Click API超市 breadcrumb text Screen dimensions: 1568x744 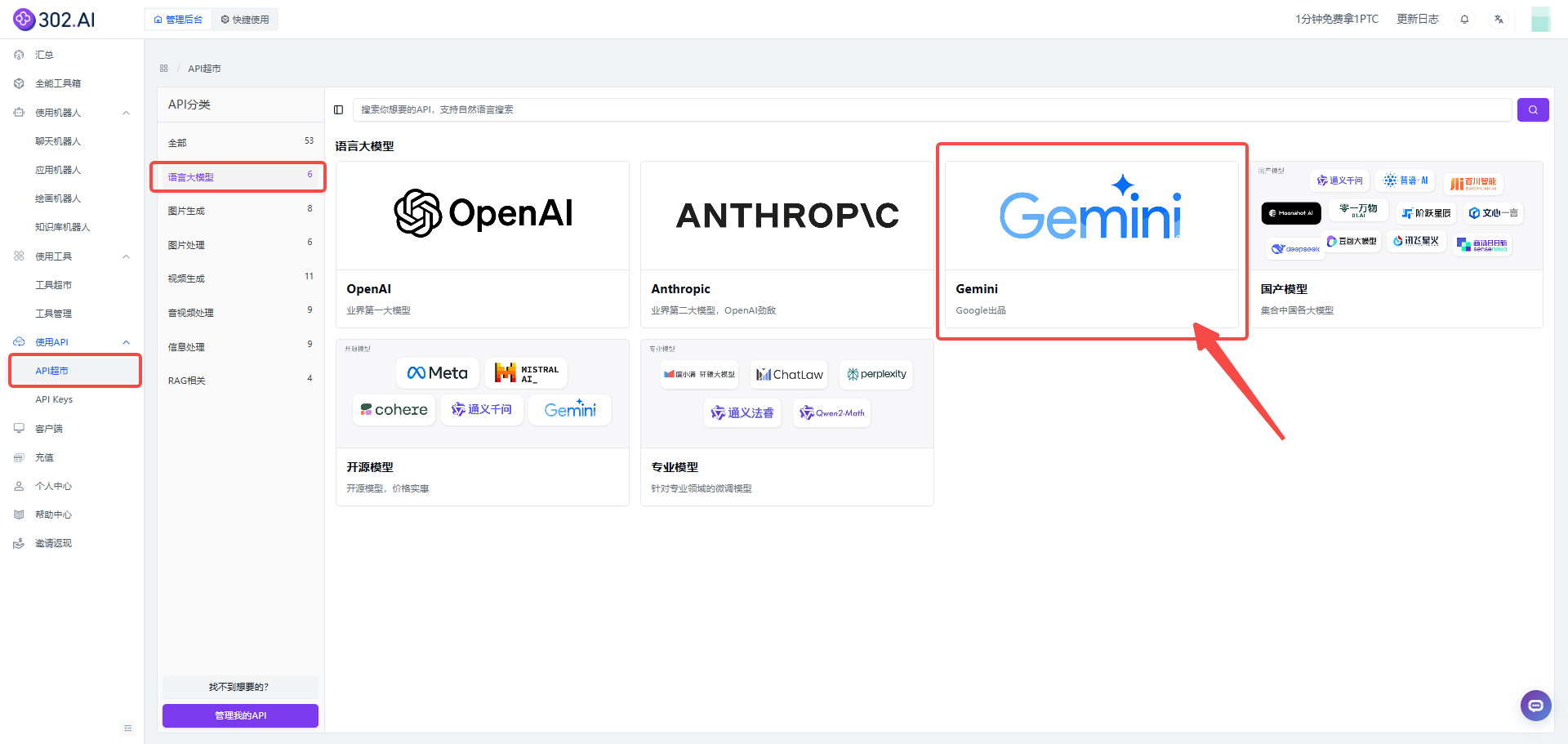pyautogui.click(x=204, y=69)
